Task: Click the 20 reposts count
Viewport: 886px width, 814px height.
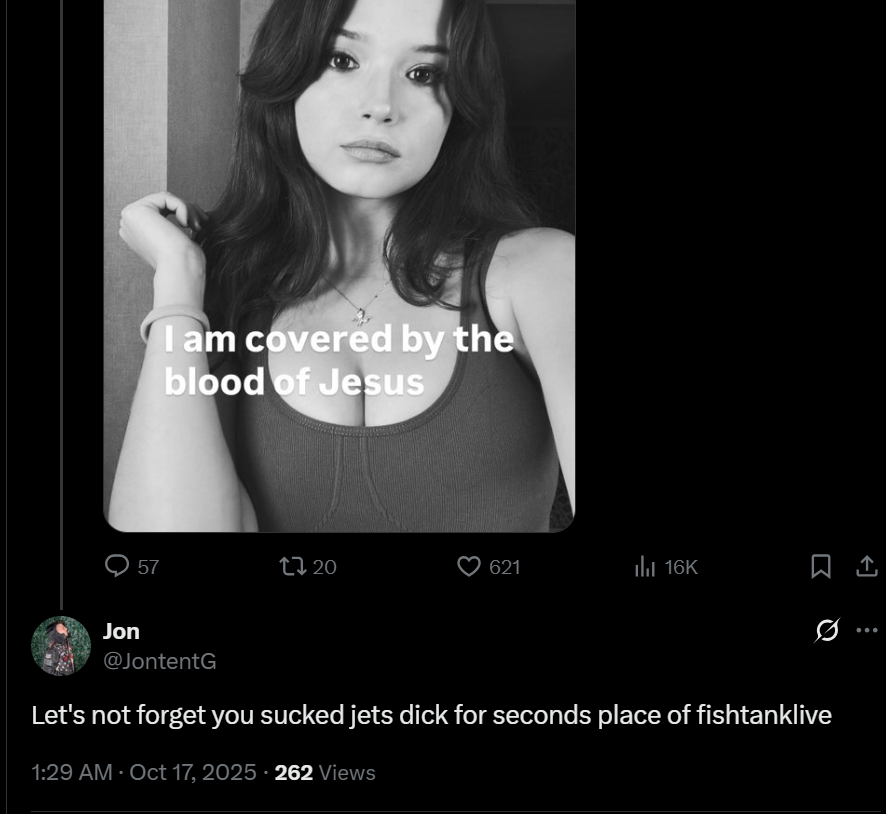Action: 324,567
